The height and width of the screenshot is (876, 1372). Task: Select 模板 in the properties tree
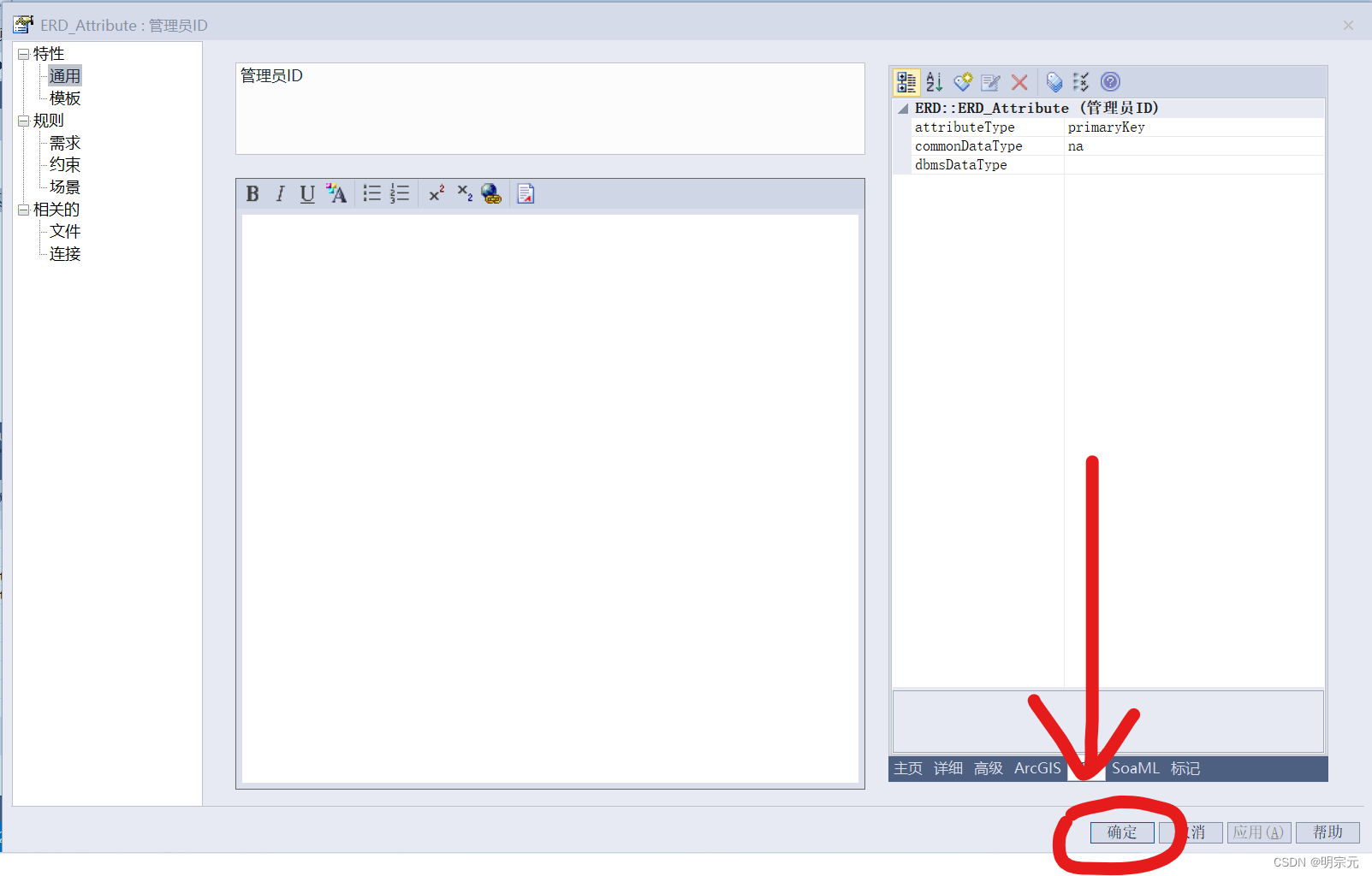click(65, 98)
